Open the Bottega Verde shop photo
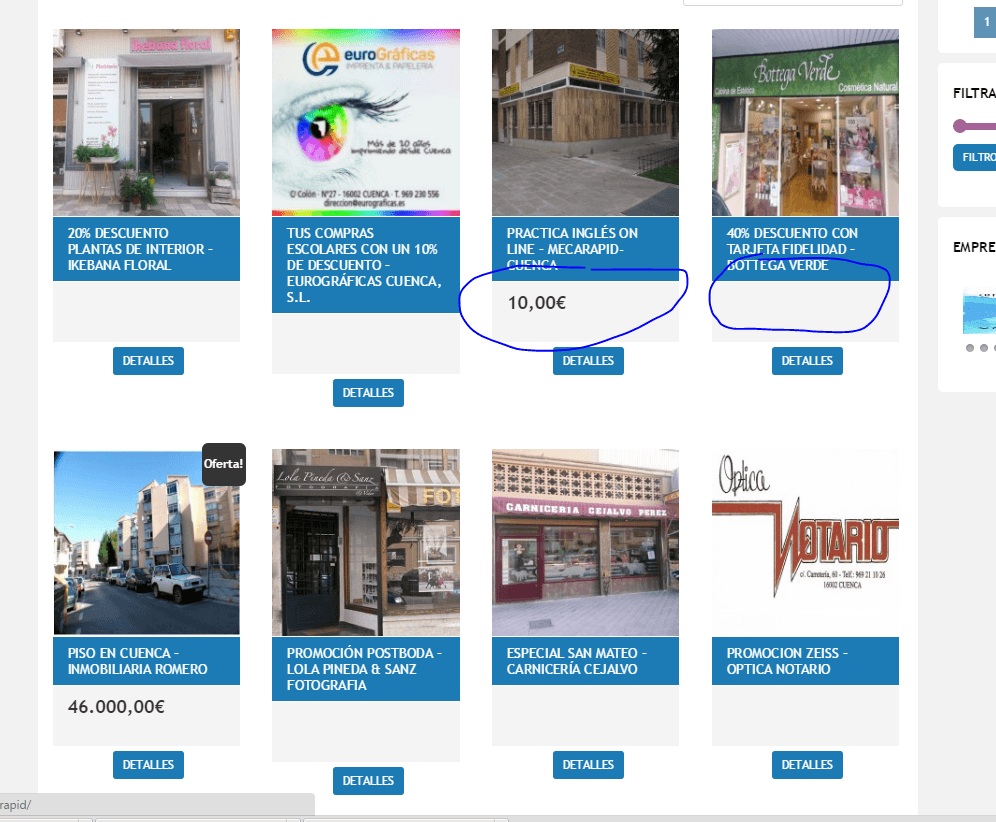The image size is (996, 822). [x=805, y=122]
